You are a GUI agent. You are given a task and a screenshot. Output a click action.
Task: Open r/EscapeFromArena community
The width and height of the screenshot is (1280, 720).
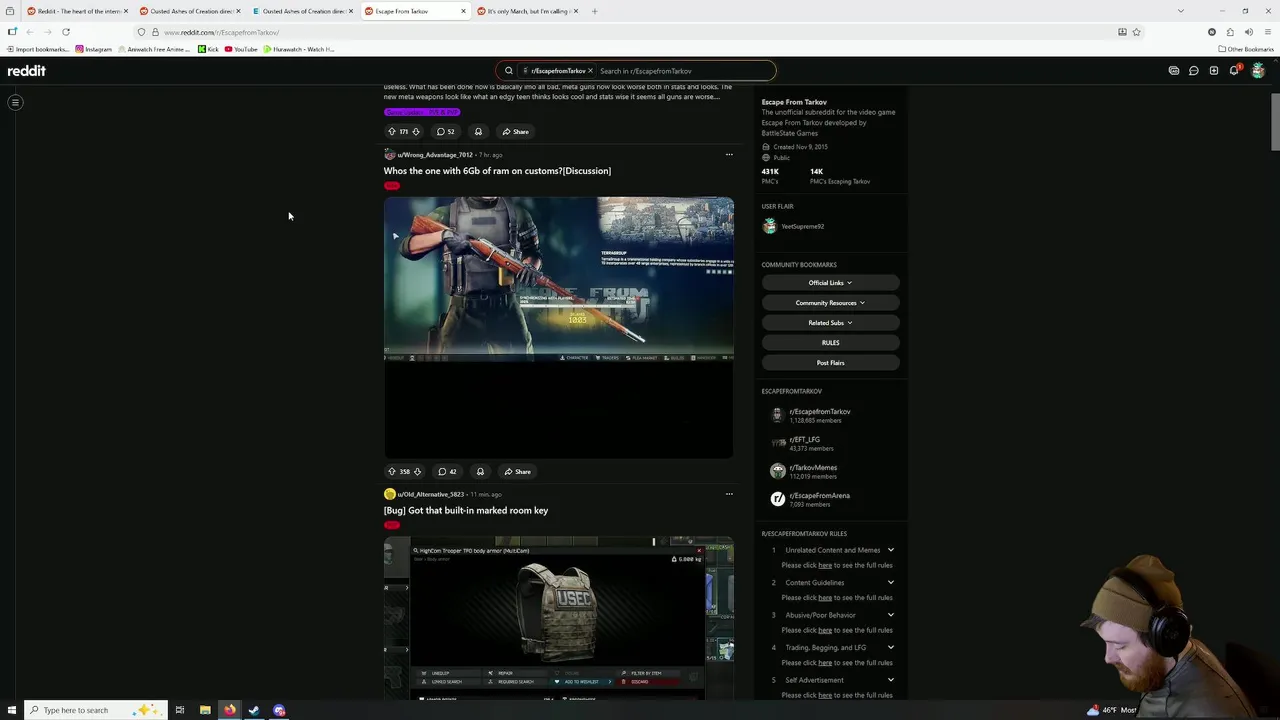pos(819,496)
